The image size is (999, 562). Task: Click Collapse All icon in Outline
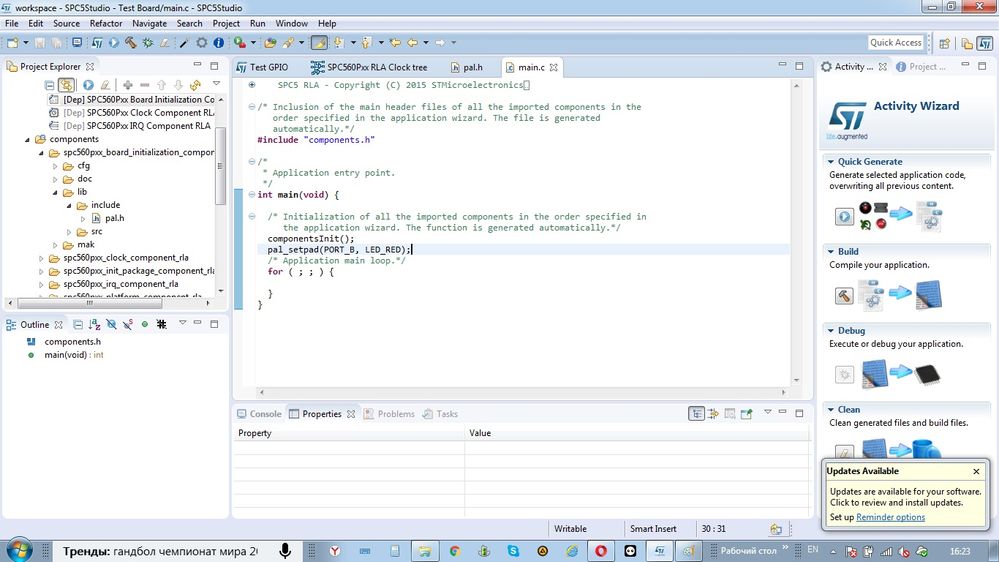(x=78, y=324)
